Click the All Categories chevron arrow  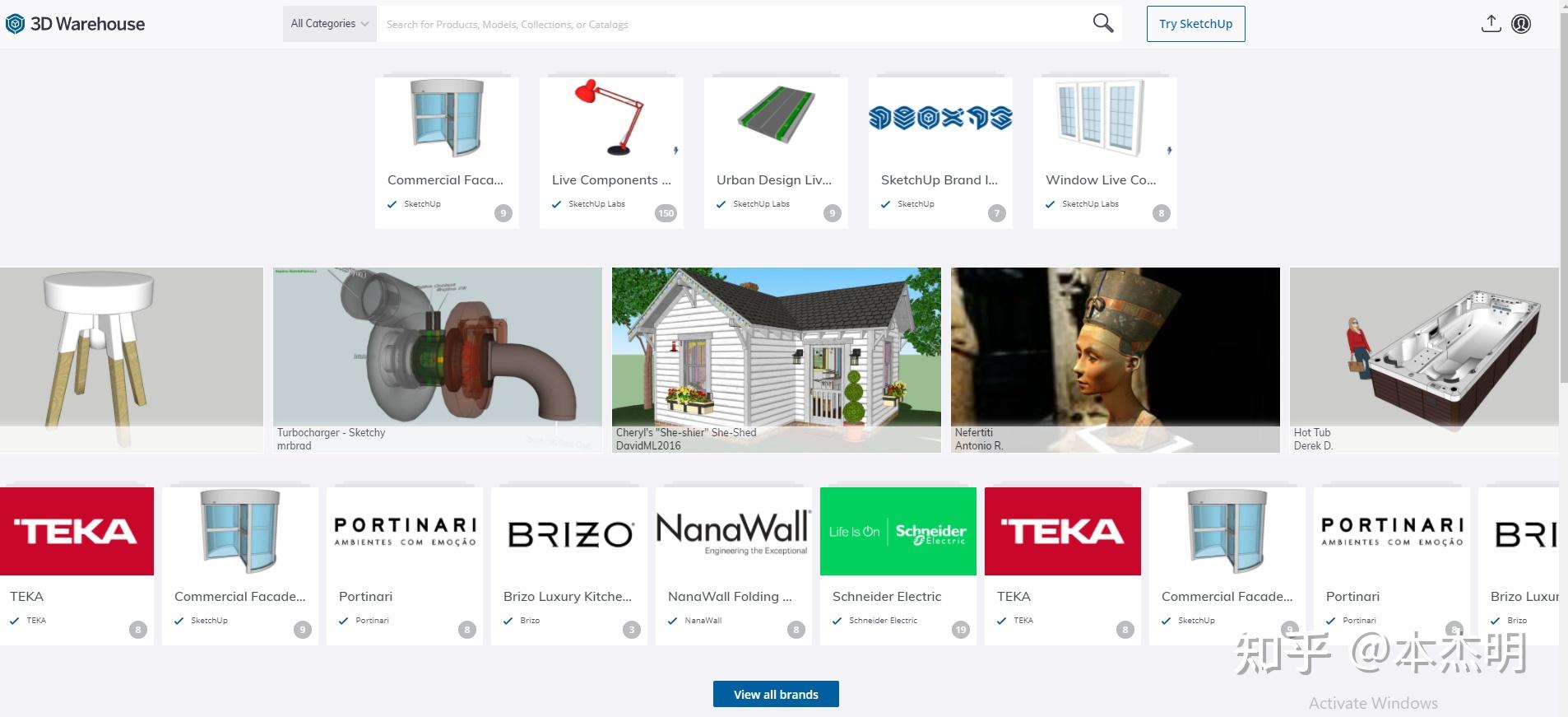coord(364,24)
